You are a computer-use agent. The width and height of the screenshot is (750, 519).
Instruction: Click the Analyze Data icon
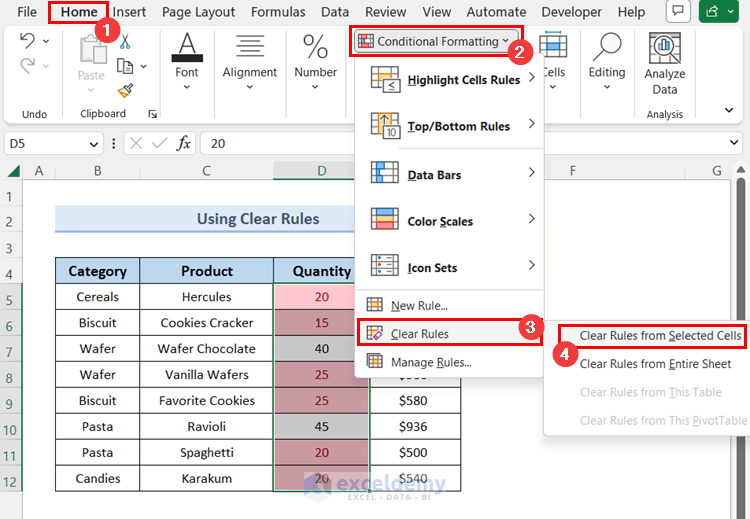coord(664,48)
